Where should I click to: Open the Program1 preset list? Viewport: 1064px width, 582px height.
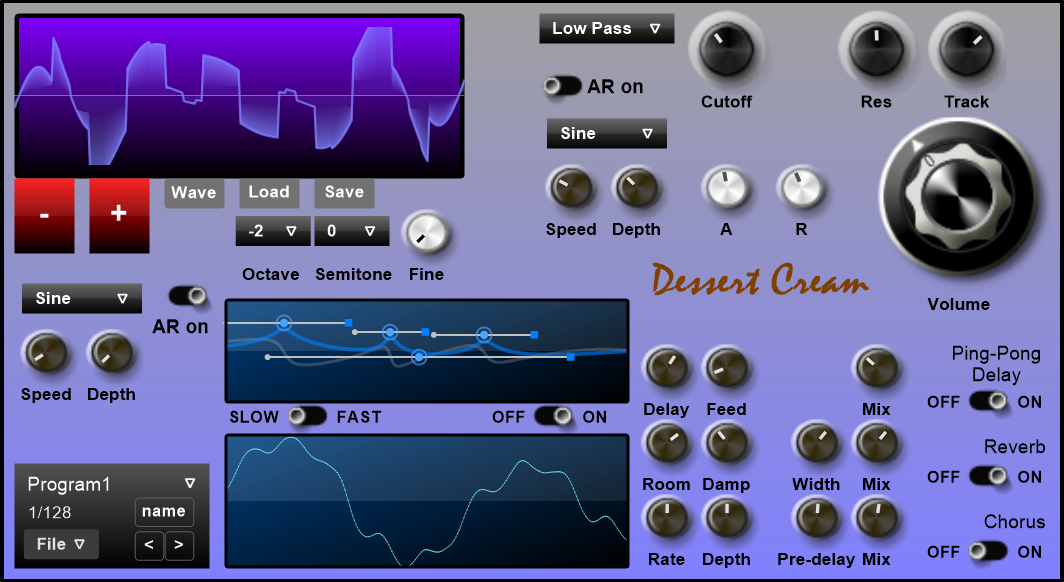[111, 484]
